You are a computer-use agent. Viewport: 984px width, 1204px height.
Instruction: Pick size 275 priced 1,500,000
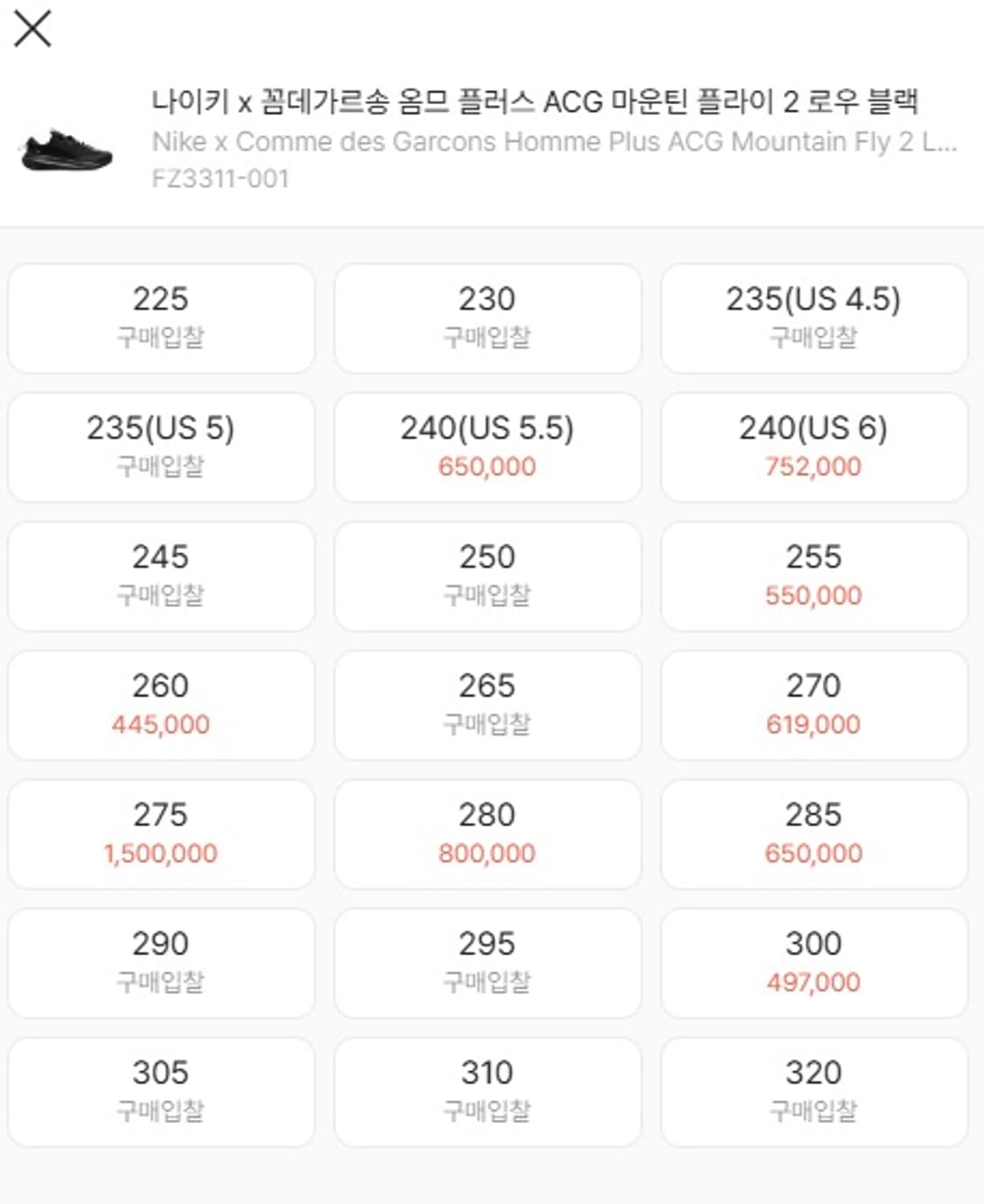tap(161, 833)
